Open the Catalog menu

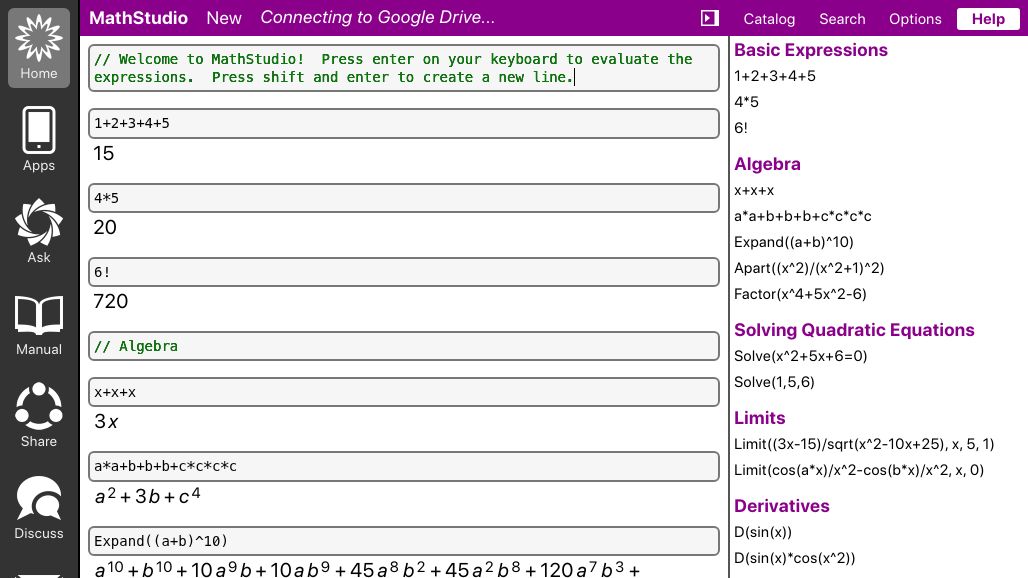[769, 19]
